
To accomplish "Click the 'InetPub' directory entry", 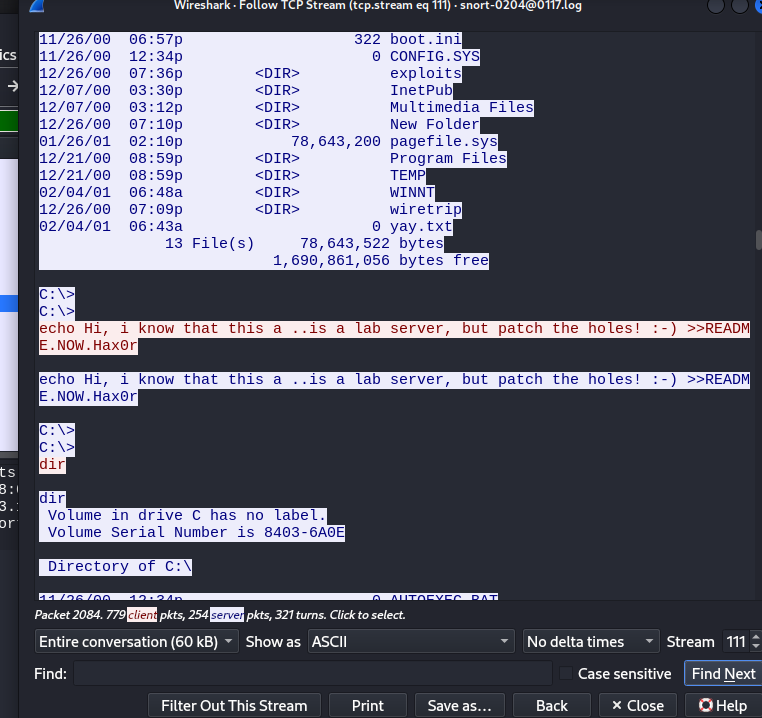I will [421, 90].
